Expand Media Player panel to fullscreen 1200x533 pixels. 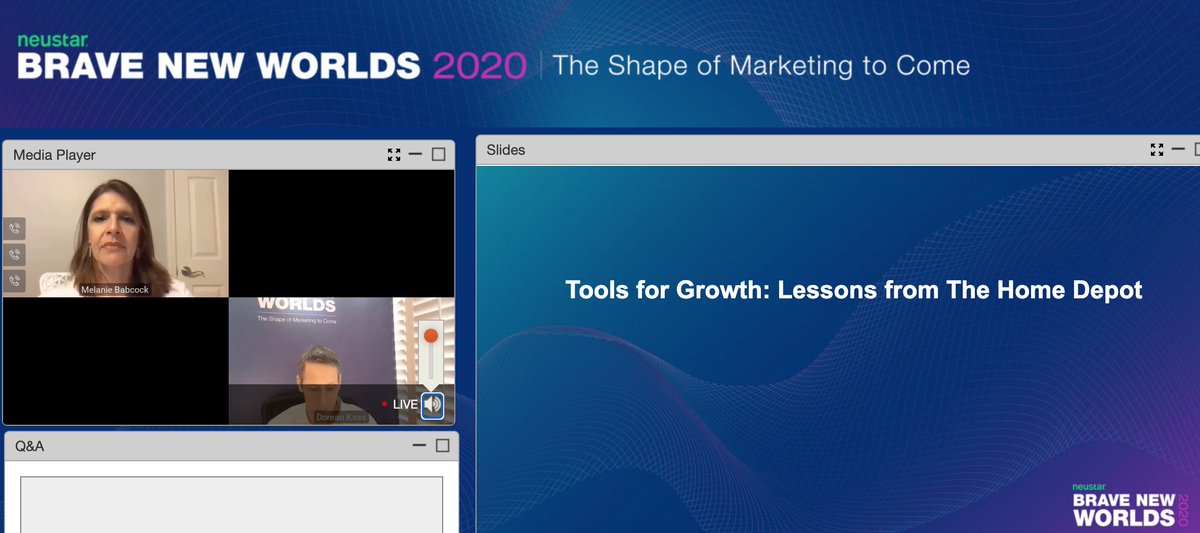(394, 154)
